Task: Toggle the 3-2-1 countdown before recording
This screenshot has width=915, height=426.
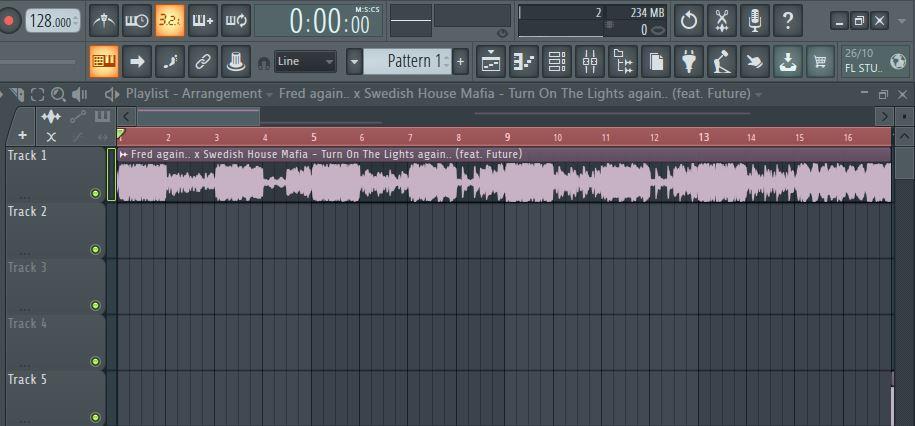Action: 170,21
